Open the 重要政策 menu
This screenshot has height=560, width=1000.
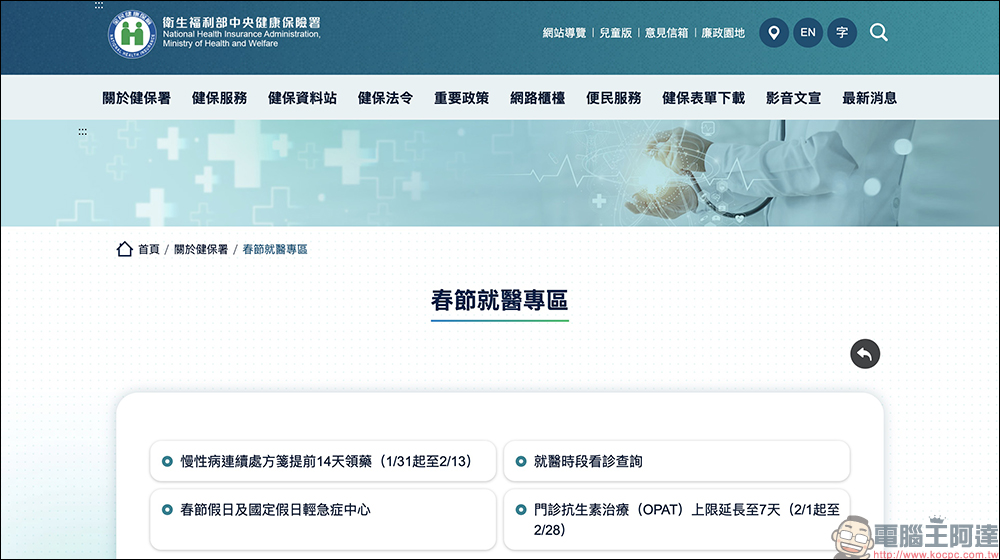pos(461,98)
